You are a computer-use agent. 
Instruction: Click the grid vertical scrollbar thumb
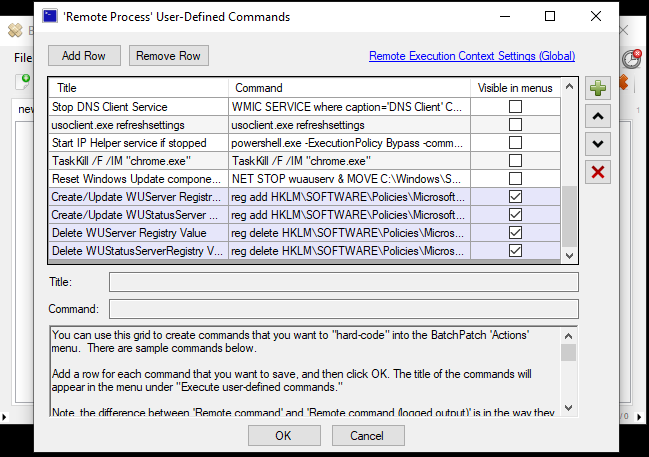tap(569, 216)
